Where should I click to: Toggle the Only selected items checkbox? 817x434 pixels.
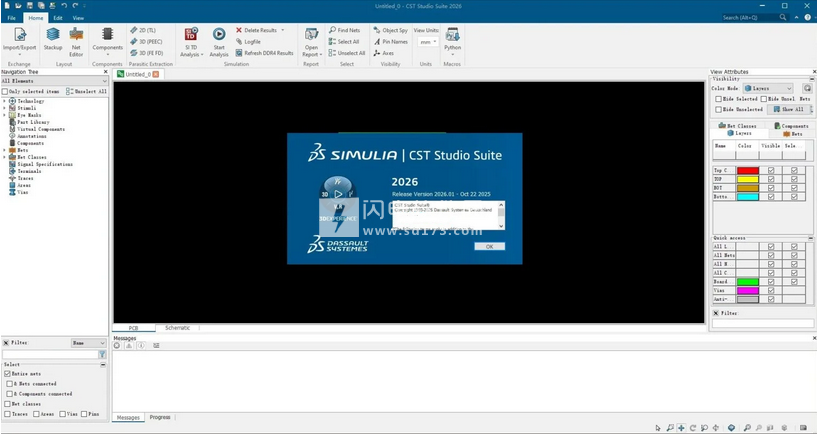pyautogui.click(x=5, y=91)
